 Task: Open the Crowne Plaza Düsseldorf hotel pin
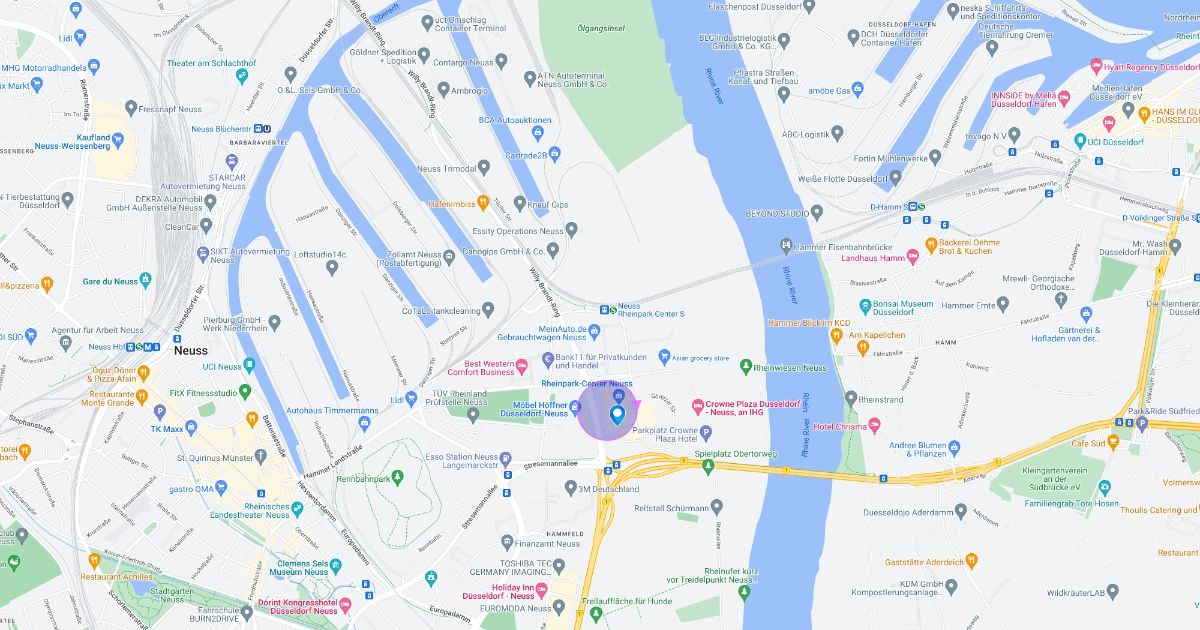pyautogui.click(x=698, y=407)
